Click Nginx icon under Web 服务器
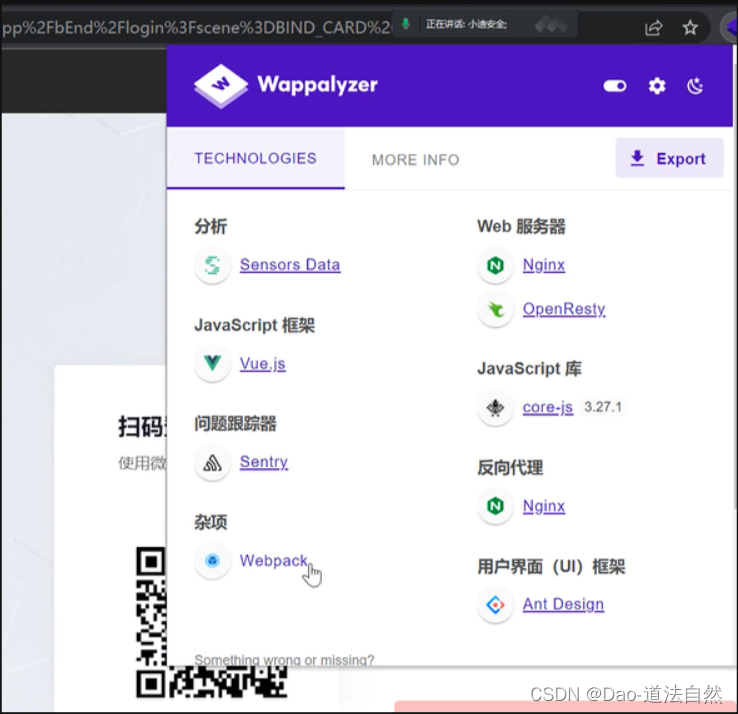738x714 pixels. (496, 265)
